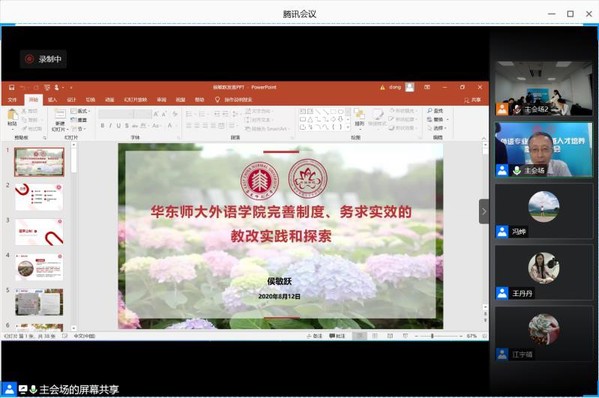Toggle Underline formatting button in the ribbon
599x398 pixels.
pyautogui.click(x=118, y=126)
